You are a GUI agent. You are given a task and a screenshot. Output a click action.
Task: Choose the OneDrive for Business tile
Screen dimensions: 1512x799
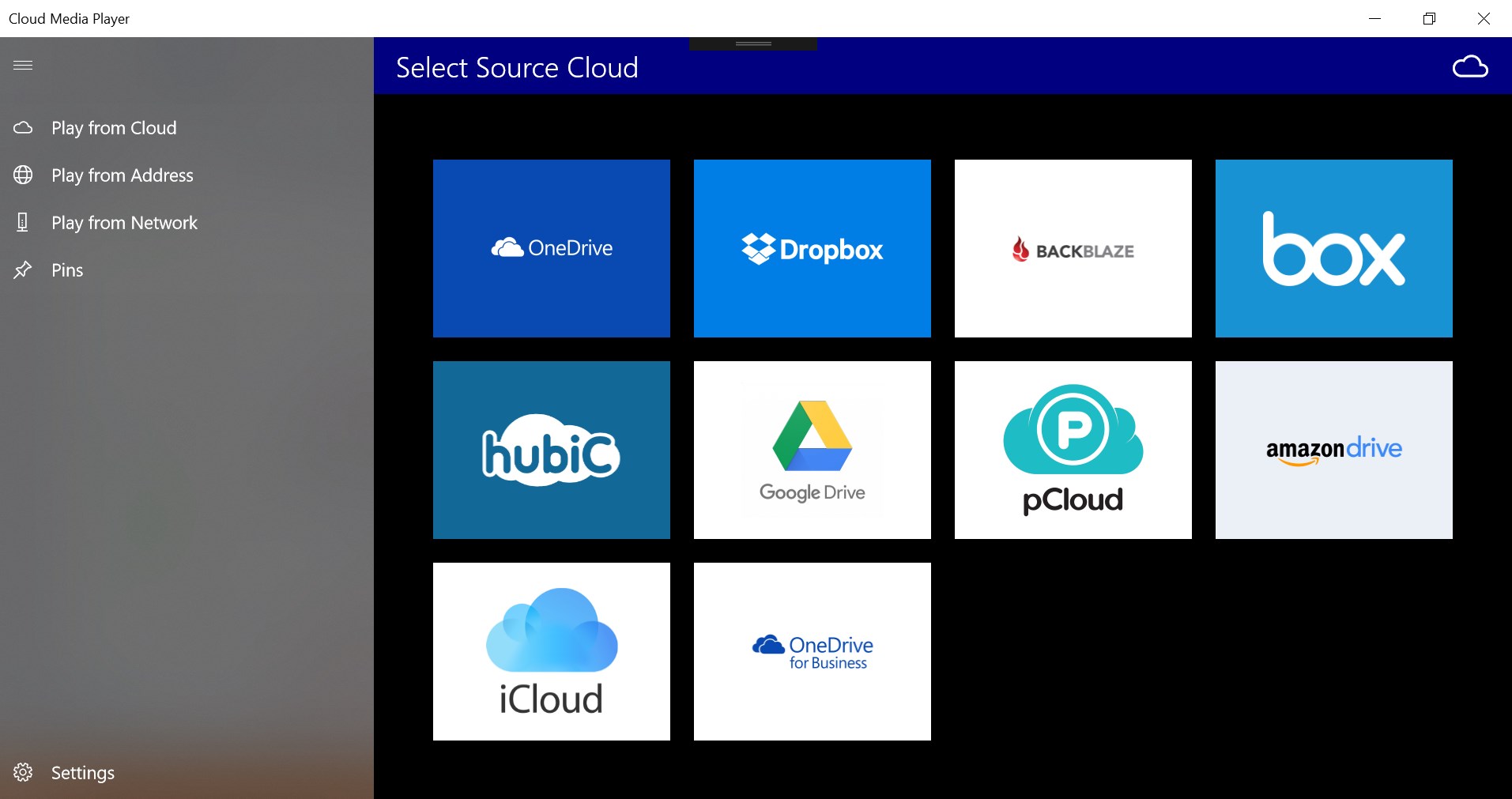pyautogui.click(x=813, y=652)
